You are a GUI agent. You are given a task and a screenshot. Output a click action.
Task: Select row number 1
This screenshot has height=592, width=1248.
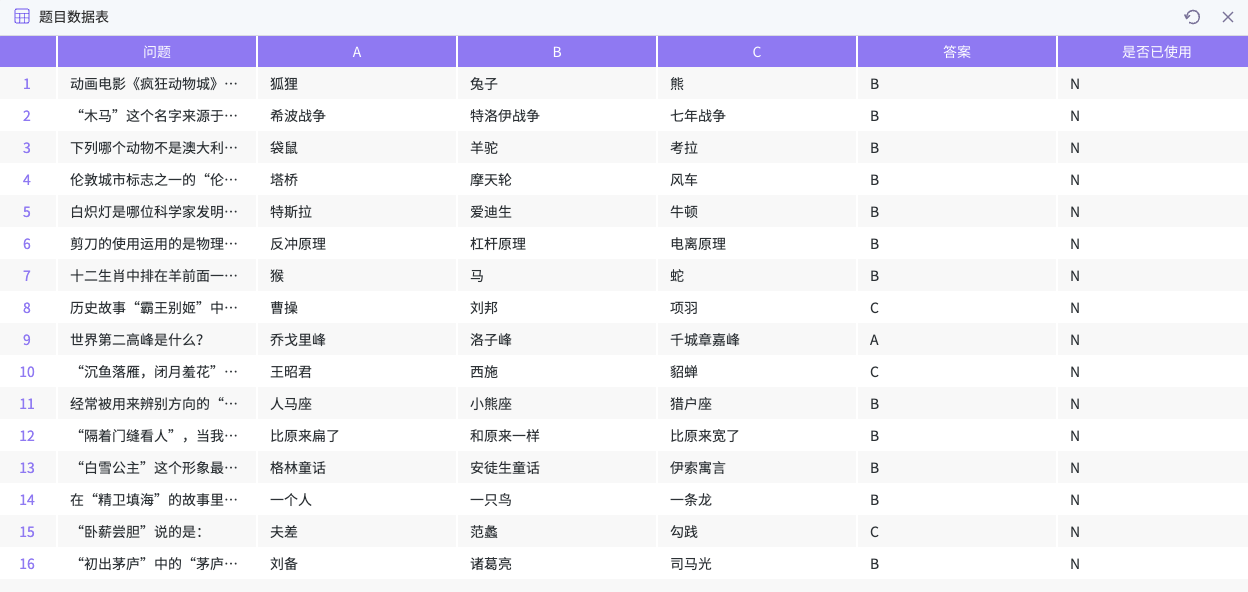27,84
